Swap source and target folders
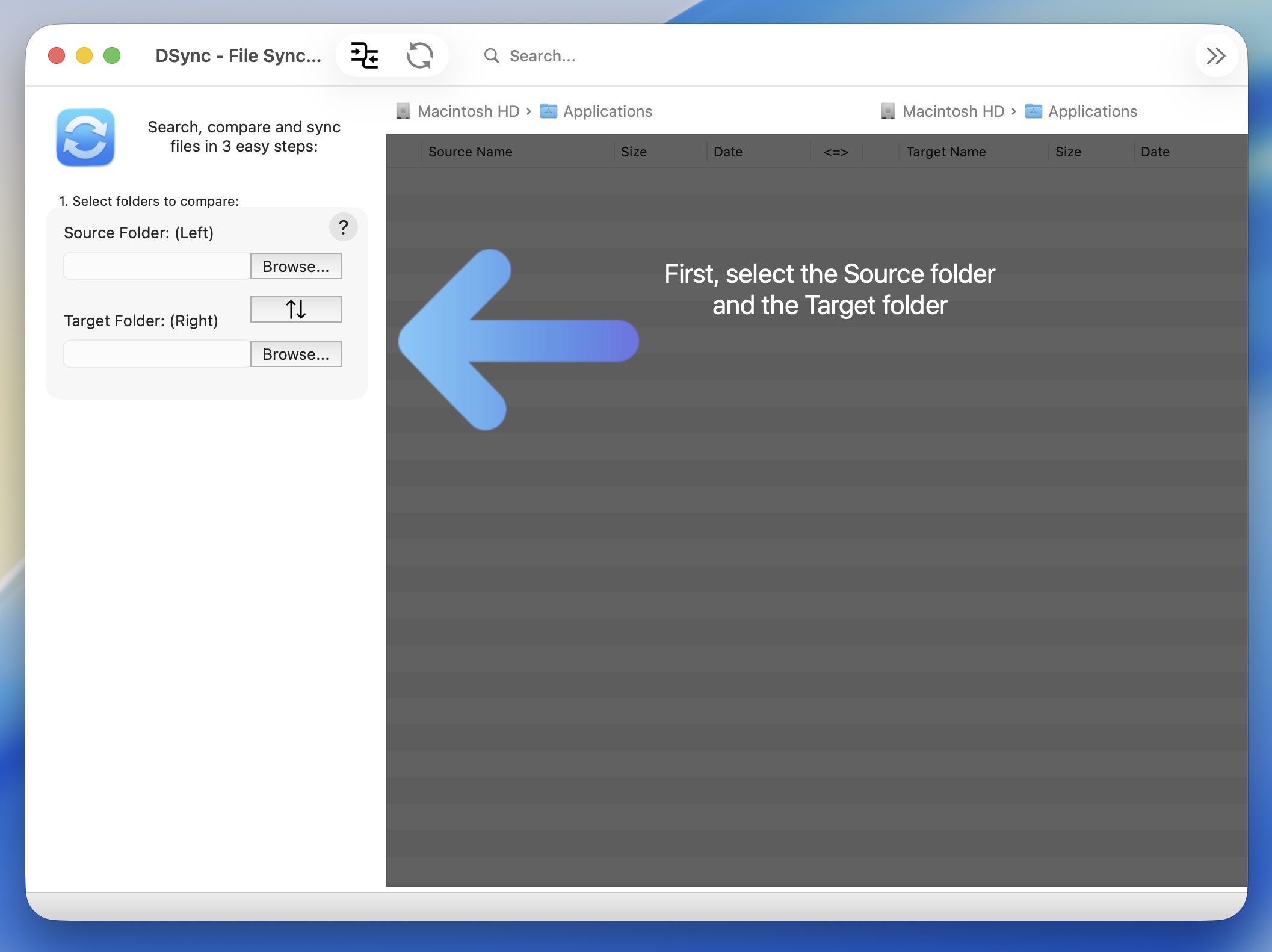The width and height of the screenshot is (1272, 952). tap(295, 309)
